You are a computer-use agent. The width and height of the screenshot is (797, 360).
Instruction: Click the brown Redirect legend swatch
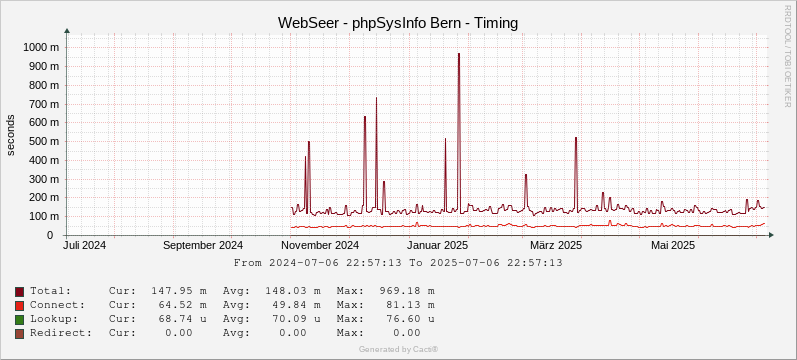point(19,334)
